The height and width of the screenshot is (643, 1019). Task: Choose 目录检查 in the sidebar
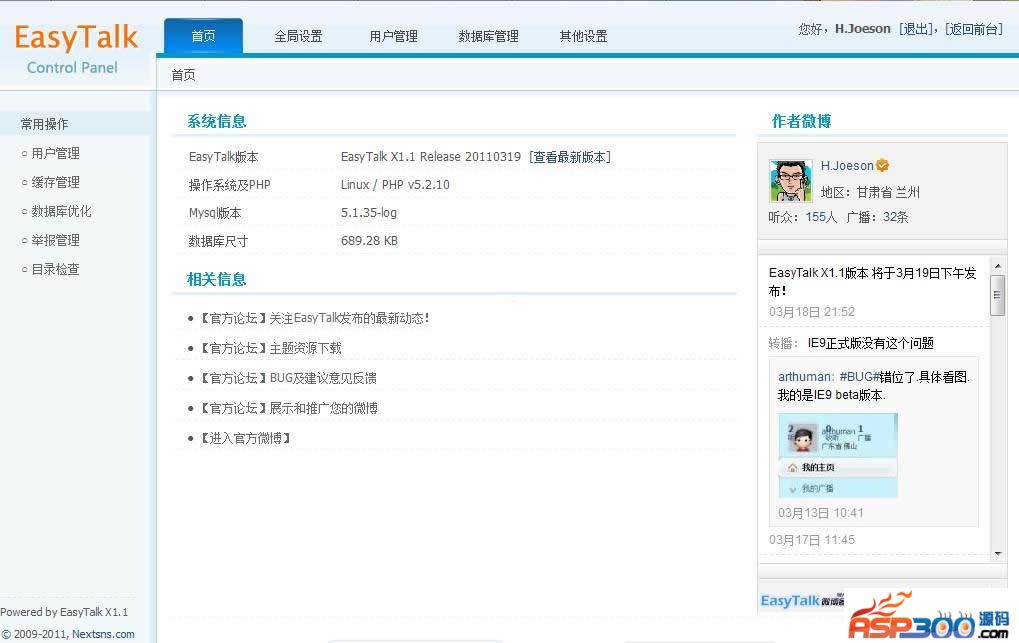click(55, 269)
